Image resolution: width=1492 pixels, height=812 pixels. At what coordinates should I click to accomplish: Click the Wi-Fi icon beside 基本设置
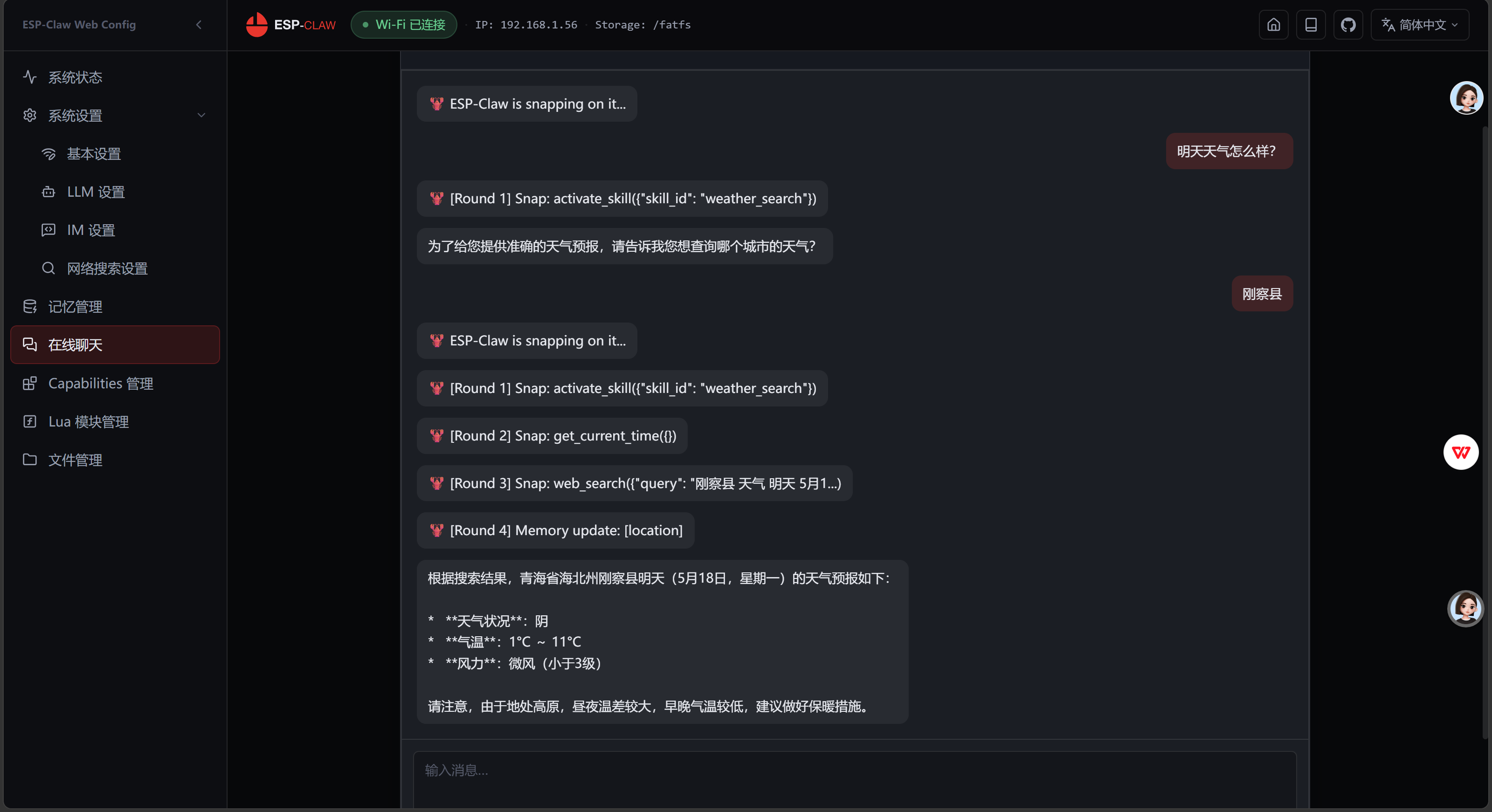[x=48, y=153]
